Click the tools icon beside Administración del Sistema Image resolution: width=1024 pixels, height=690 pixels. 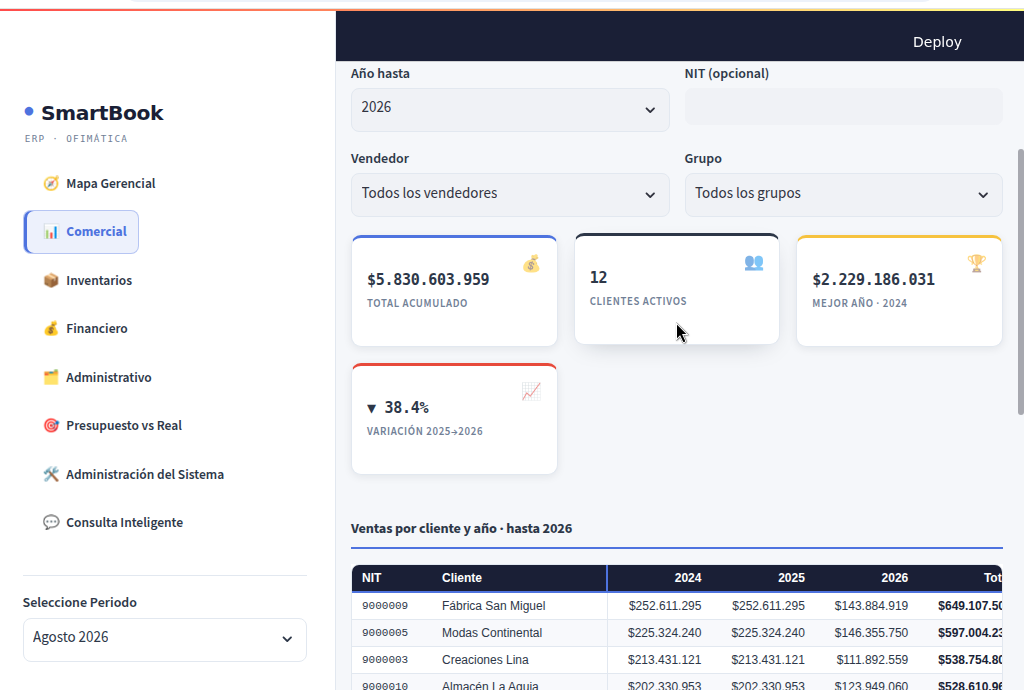pyautogui.click(x=51, y=475)
